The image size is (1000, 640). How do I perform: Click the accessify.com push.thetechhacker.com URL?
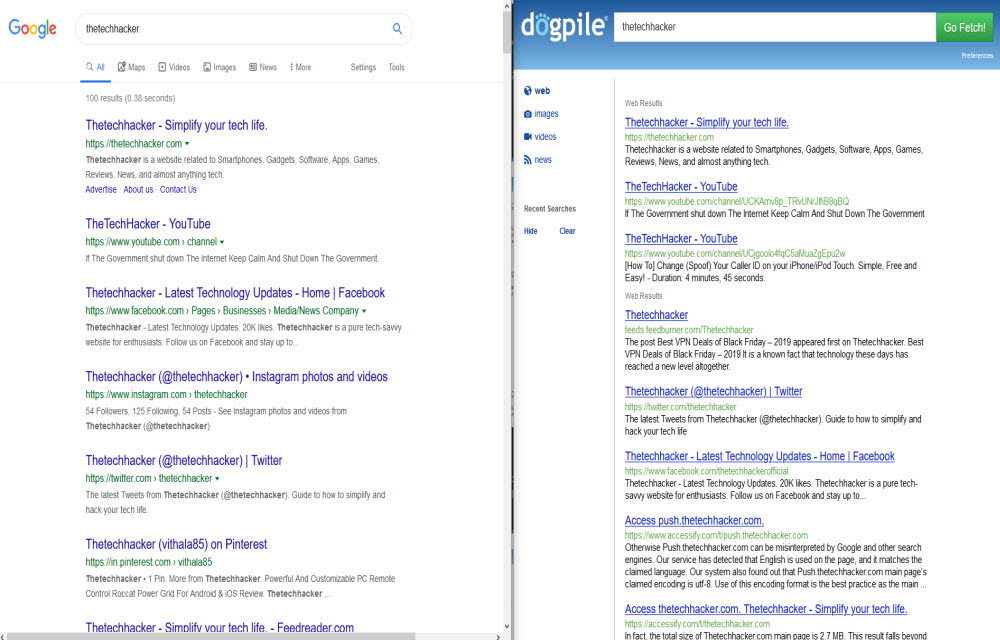pos(716,535)
